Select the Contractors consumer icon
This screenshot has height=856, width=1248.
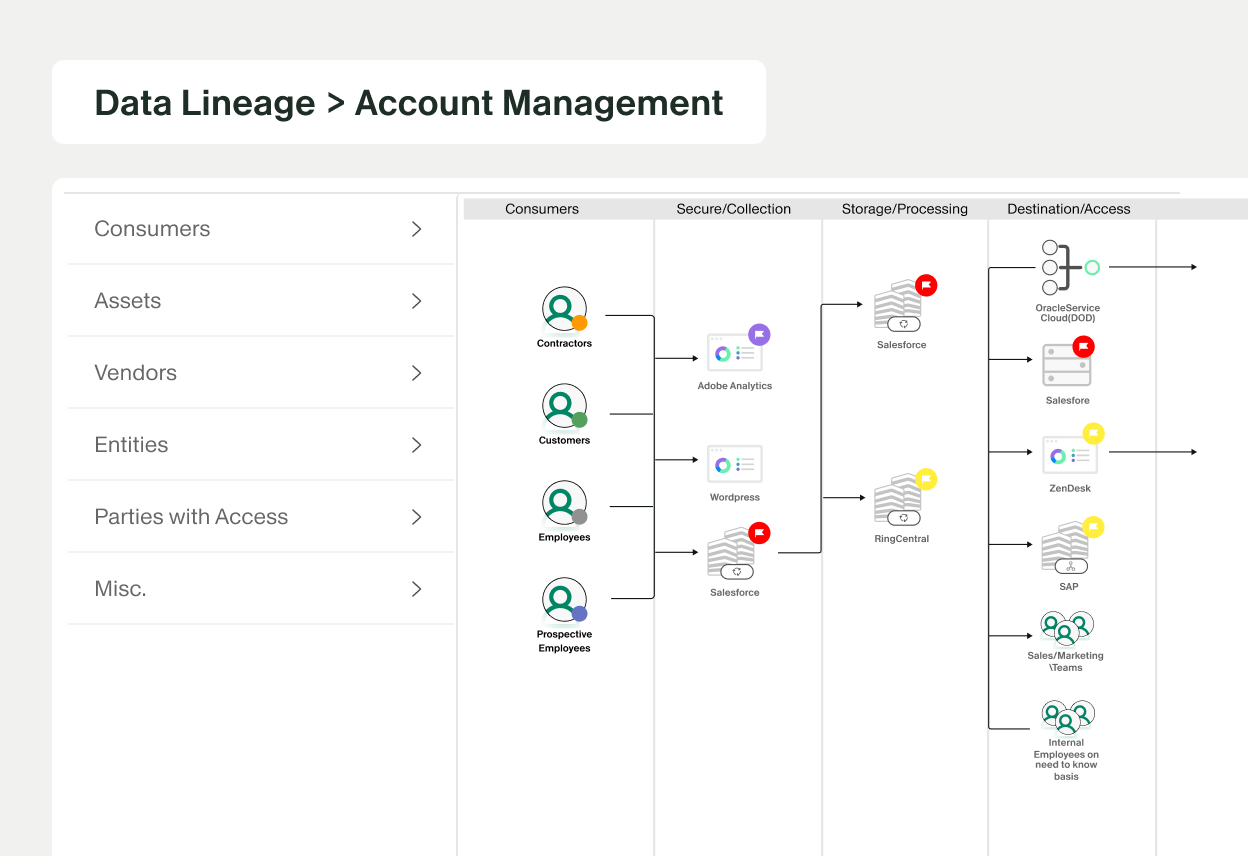[564, 309]
